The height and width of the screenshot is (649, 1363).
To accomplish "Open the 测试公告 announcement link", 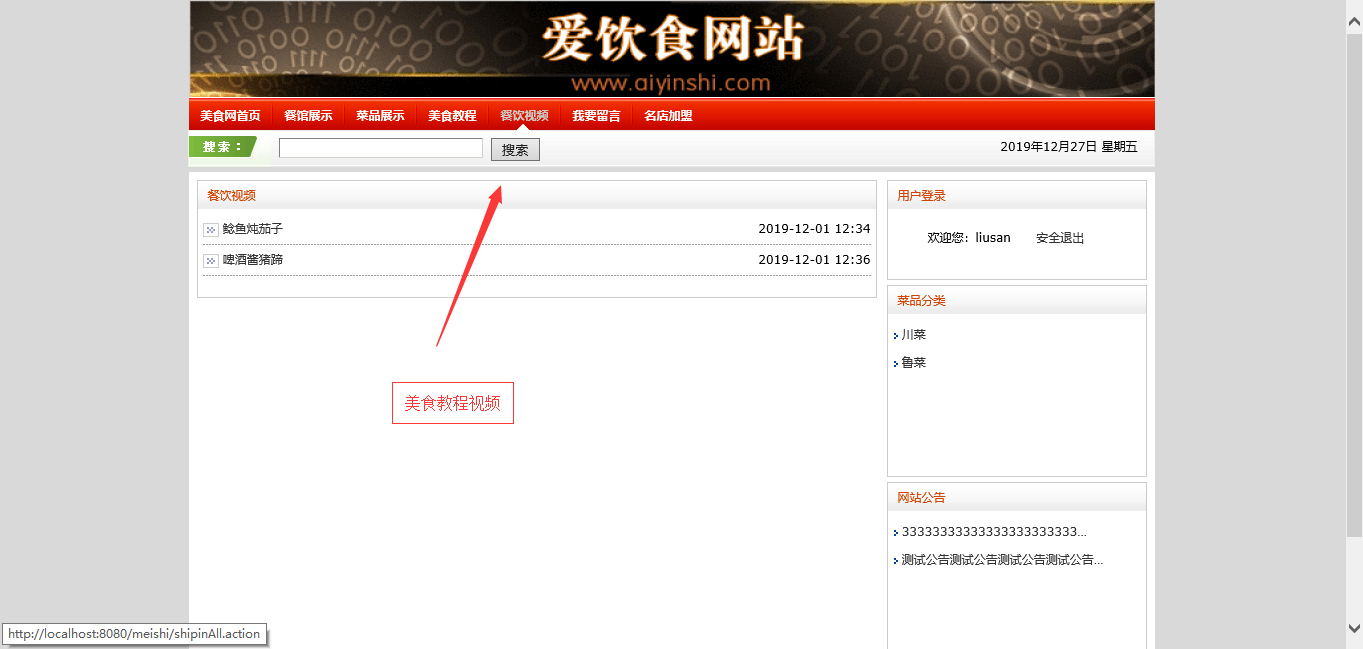I will [1001, 560].
